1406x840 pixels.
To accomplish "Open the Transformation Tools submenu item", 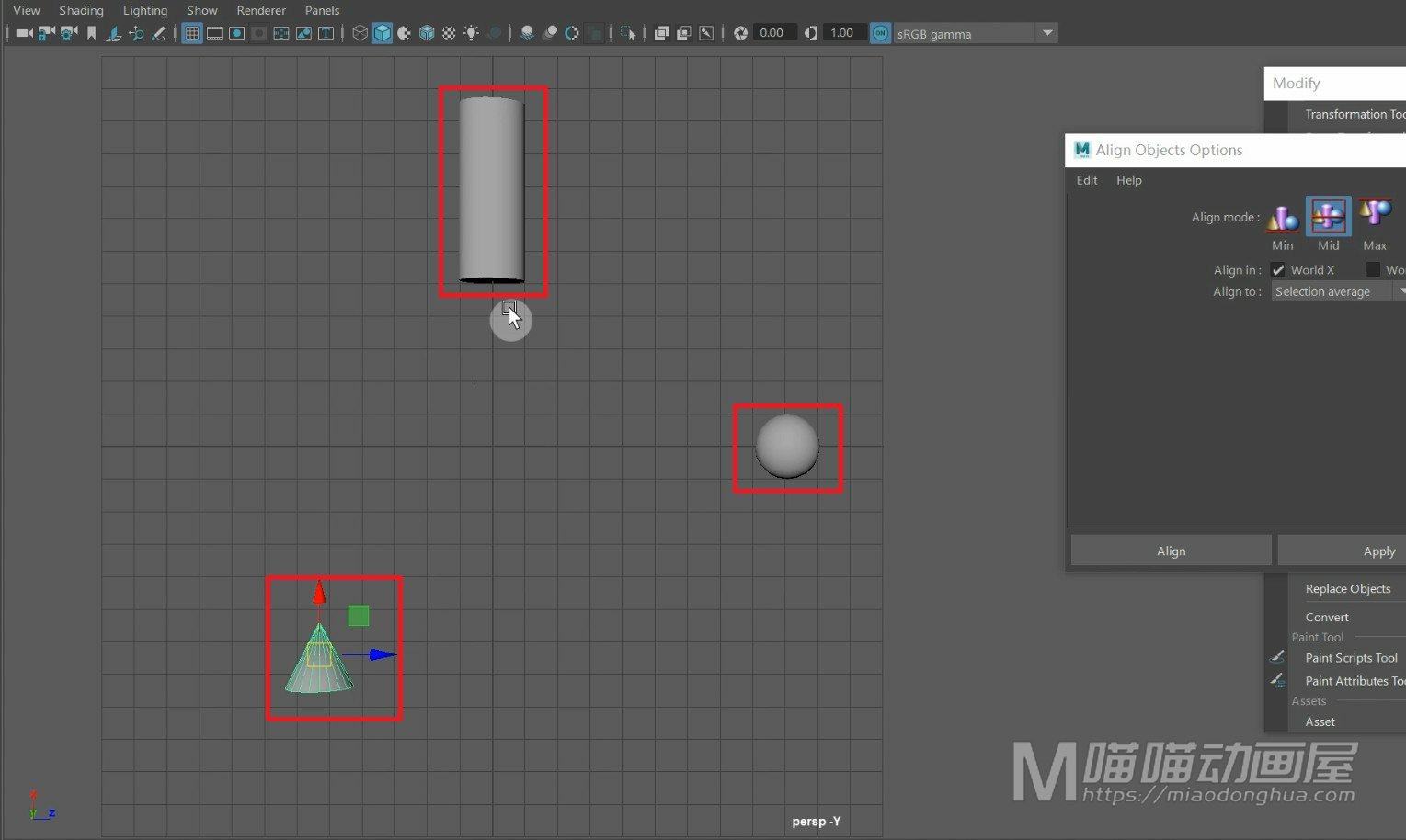I will click(1355, 114).
